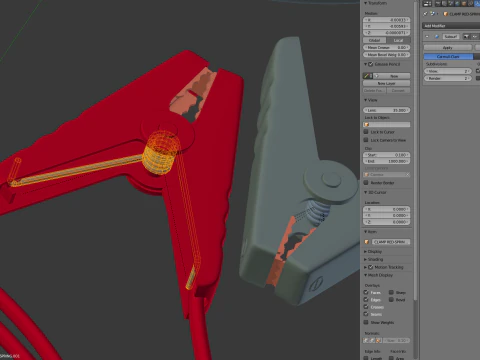This screenshot has height=360, width=480.
Task: Toggle the Faces overlay checkbox
Action: click(366, 292)
